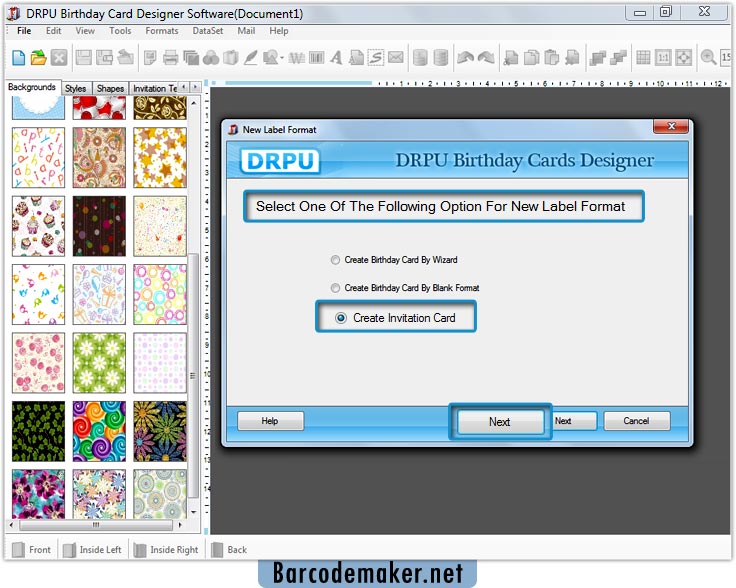Click the first database cylinder icon
Viewport: 736px width, 588px height.
pos(420,58)
